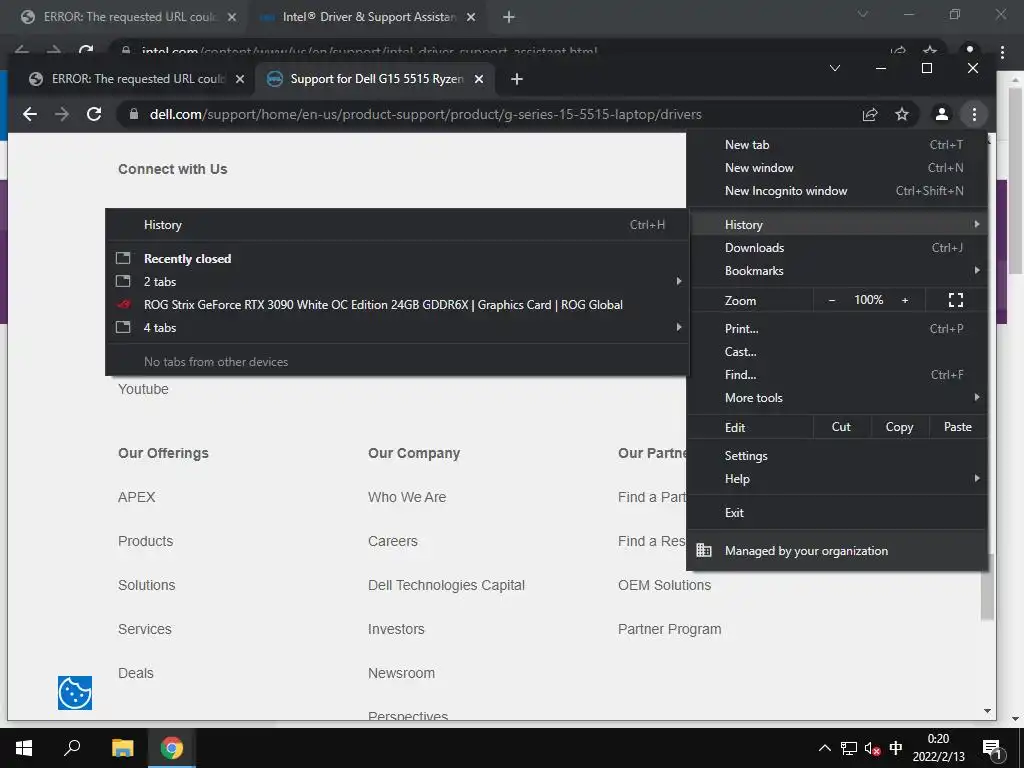This screenshot has width=1024, height=768.
Task: Close the Support for Dell G15 tab
Action: (479, 79)
